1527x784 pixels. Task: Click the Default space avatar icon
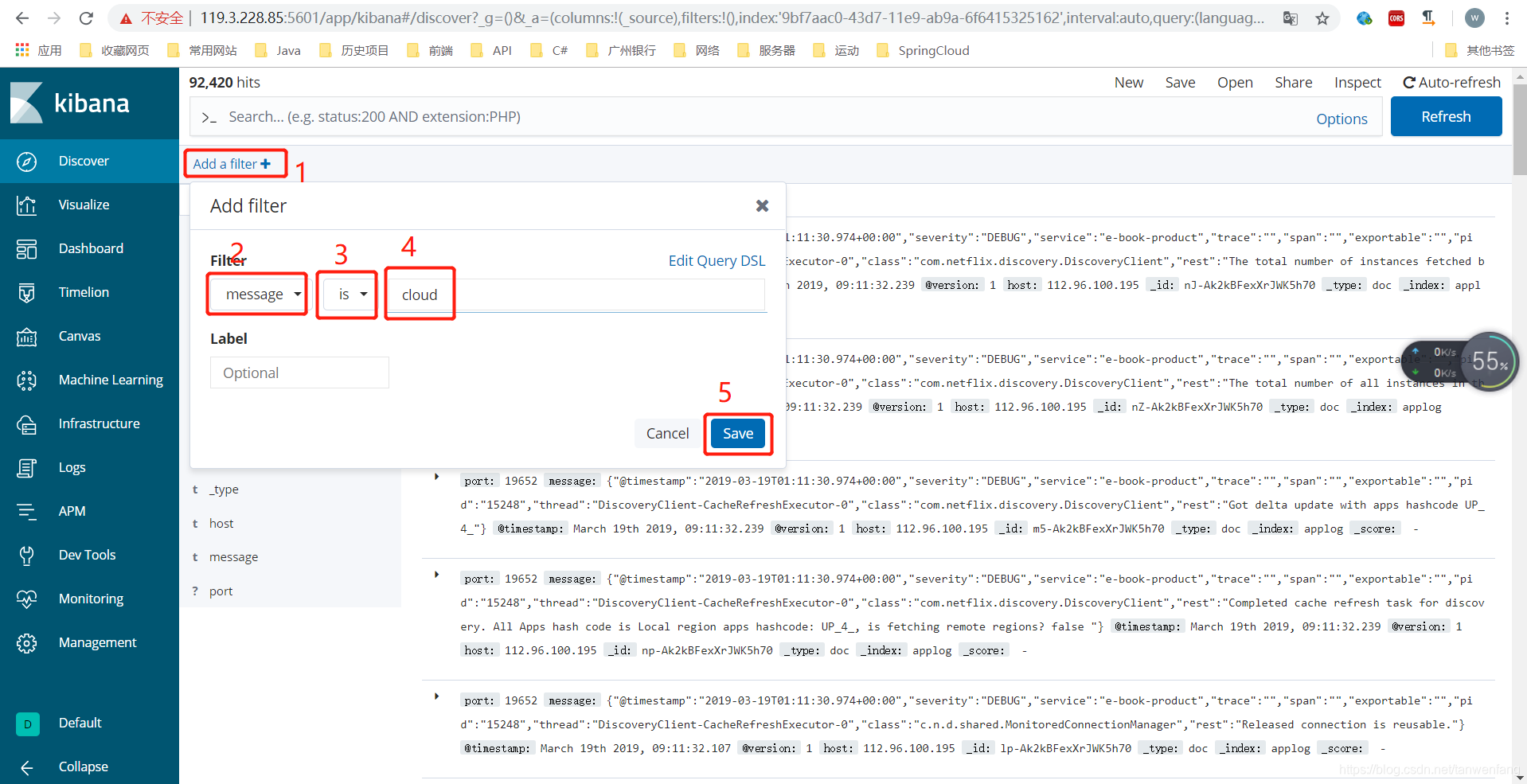click(27, 724)
